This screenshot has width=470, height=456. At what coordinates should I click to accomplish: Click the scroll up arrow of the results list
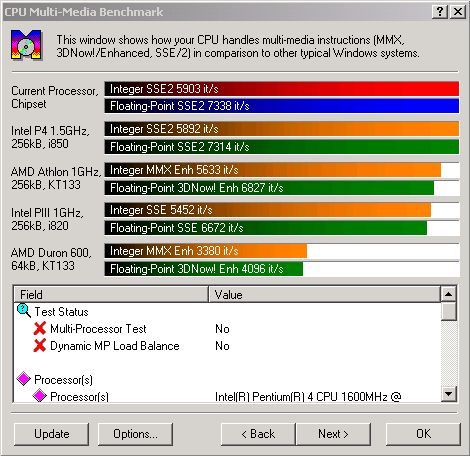pyautogui.click(x=448, y=294)
